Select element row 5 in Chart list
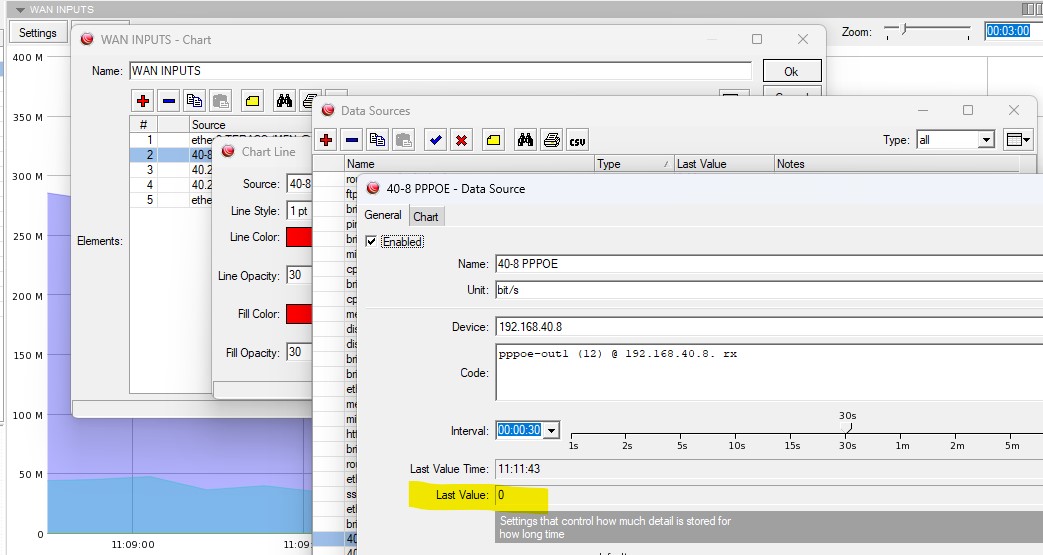The height and width of the screenshot is (555, 1043). 171,200
